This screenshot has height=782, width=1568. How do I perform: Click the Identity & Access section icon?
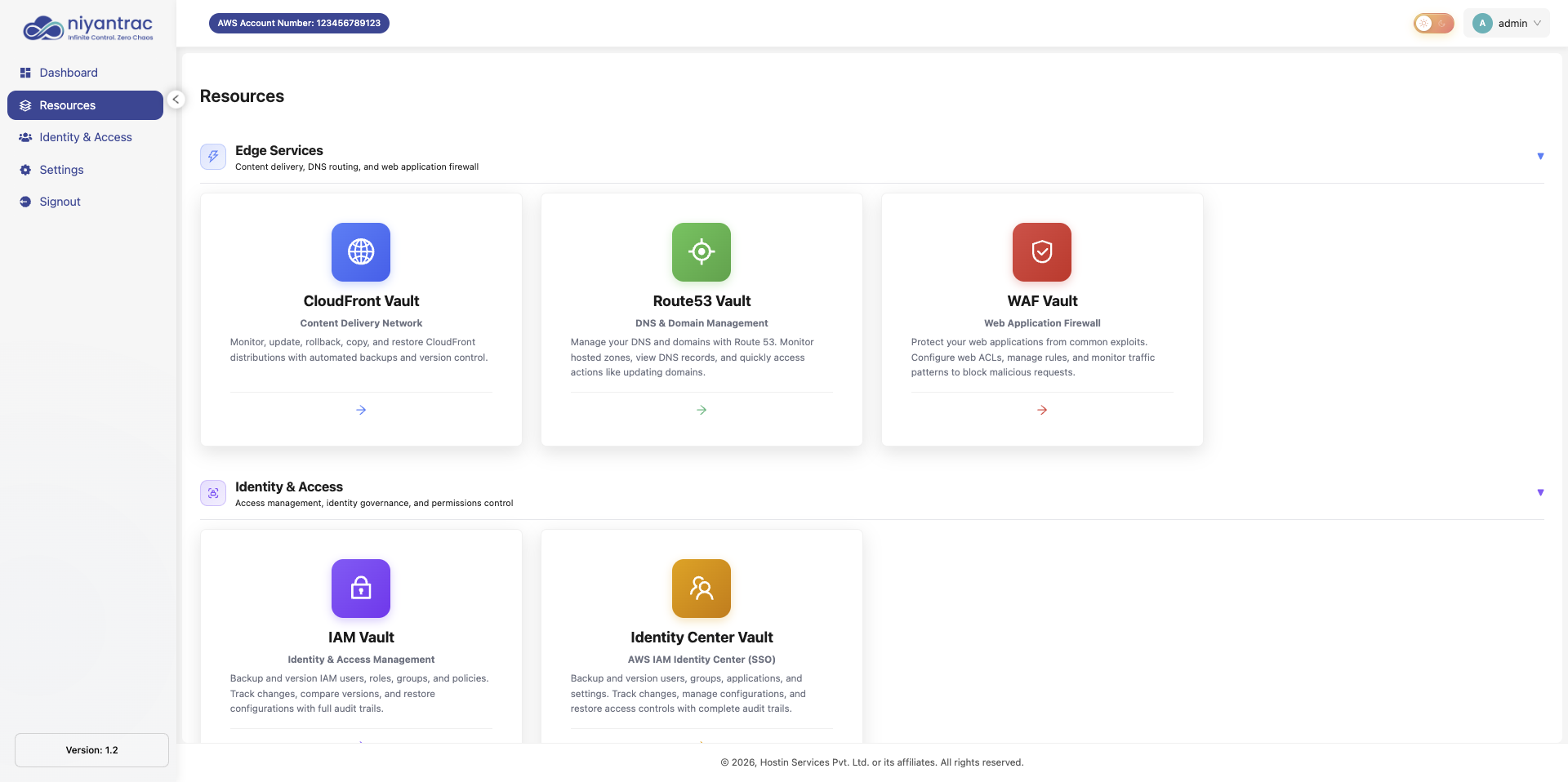pyautogui.click(x=213, y=492)
